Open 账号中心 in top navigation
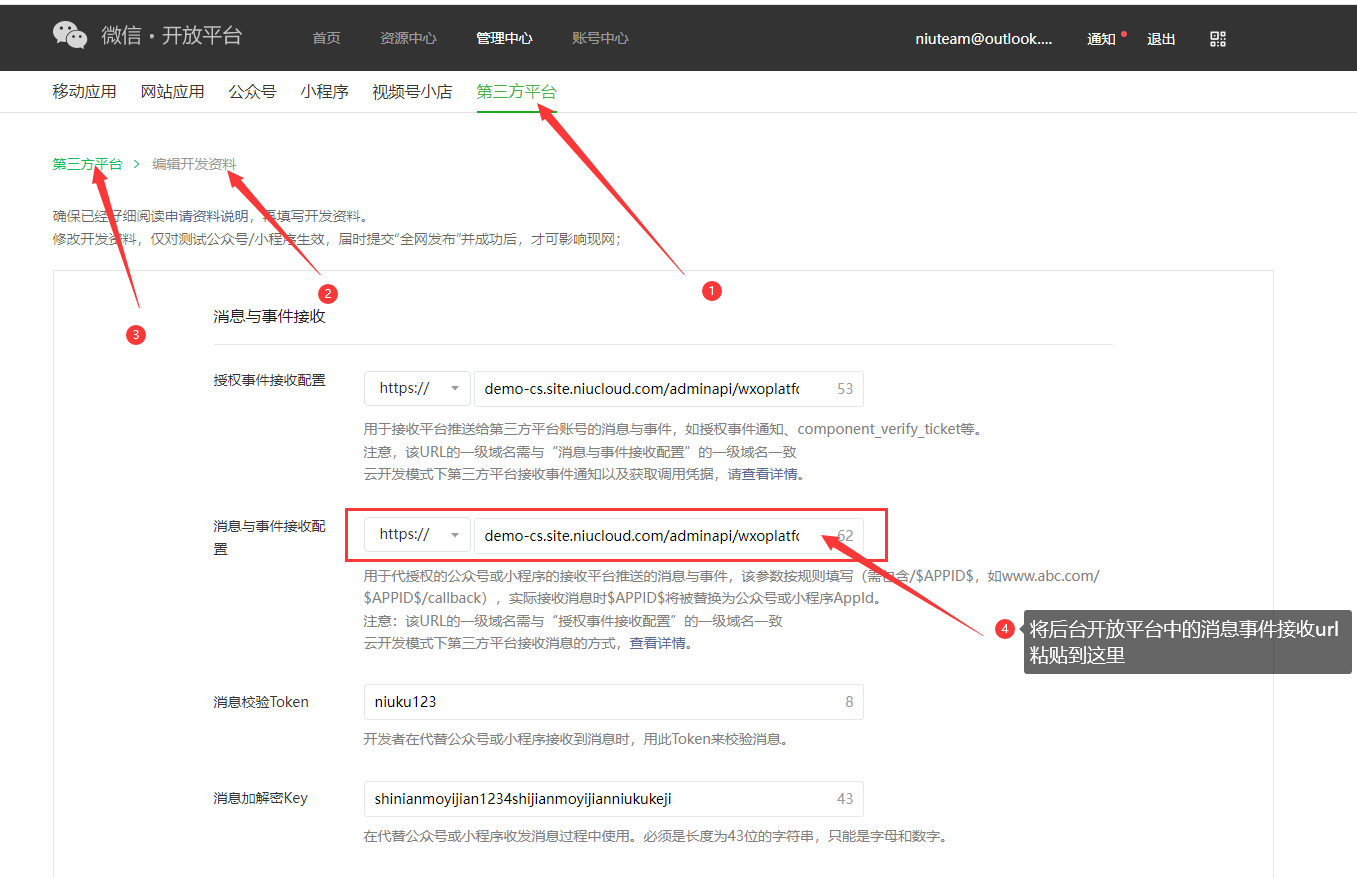 600,38
